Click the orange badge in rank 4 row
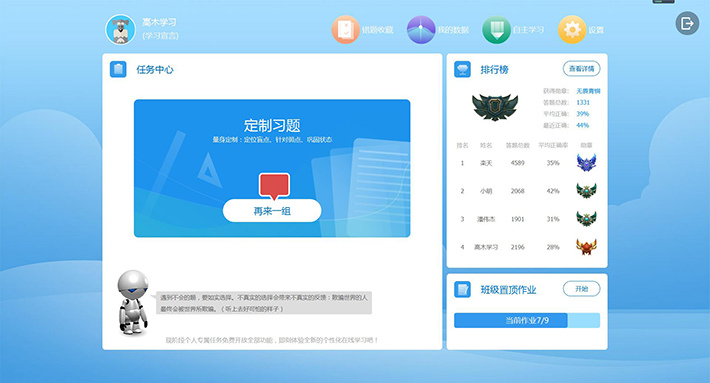Viewport: 710px width, 383px height. click(586, 247)
